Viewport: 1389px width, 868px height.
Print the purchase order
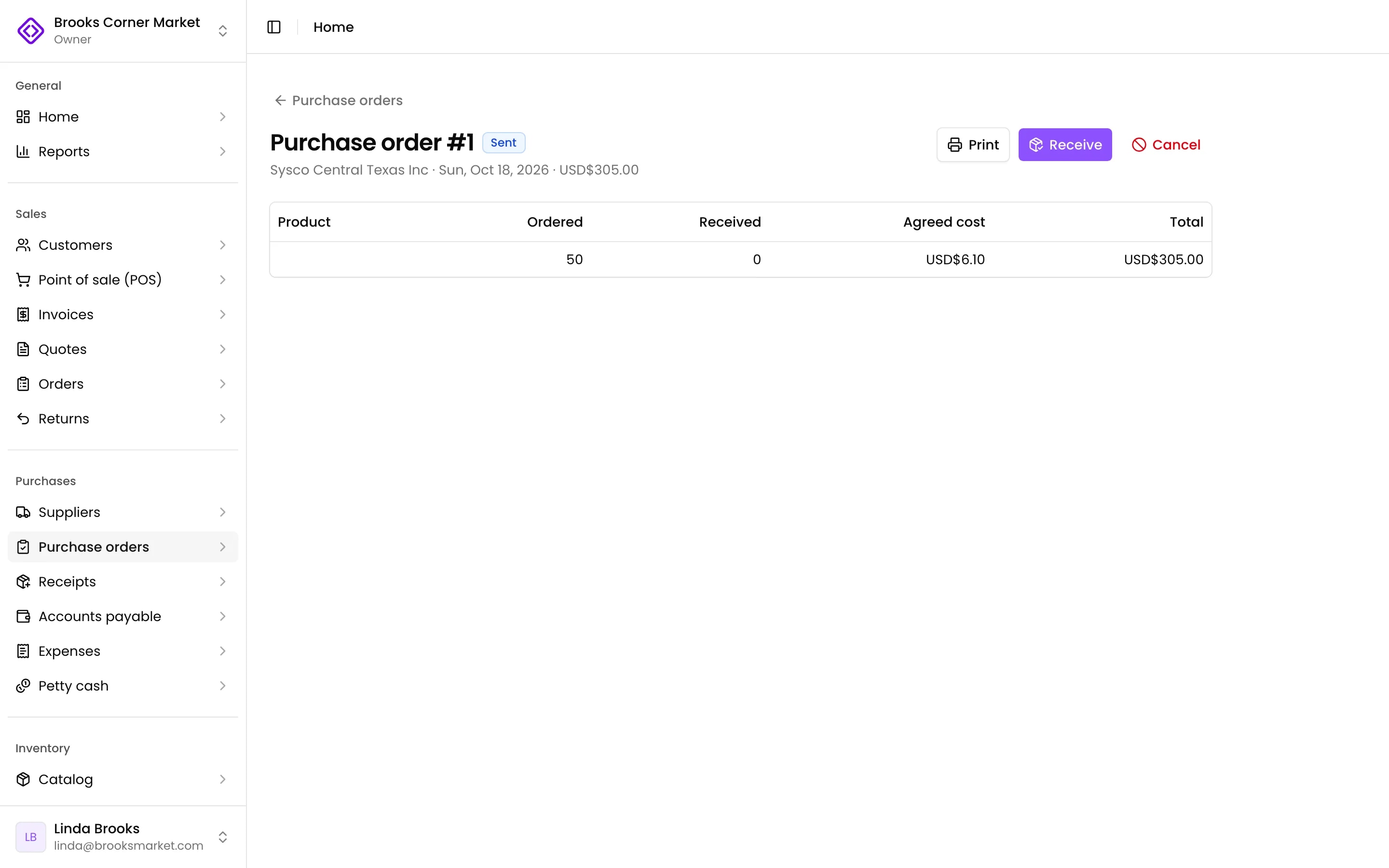tap(973, 145)
